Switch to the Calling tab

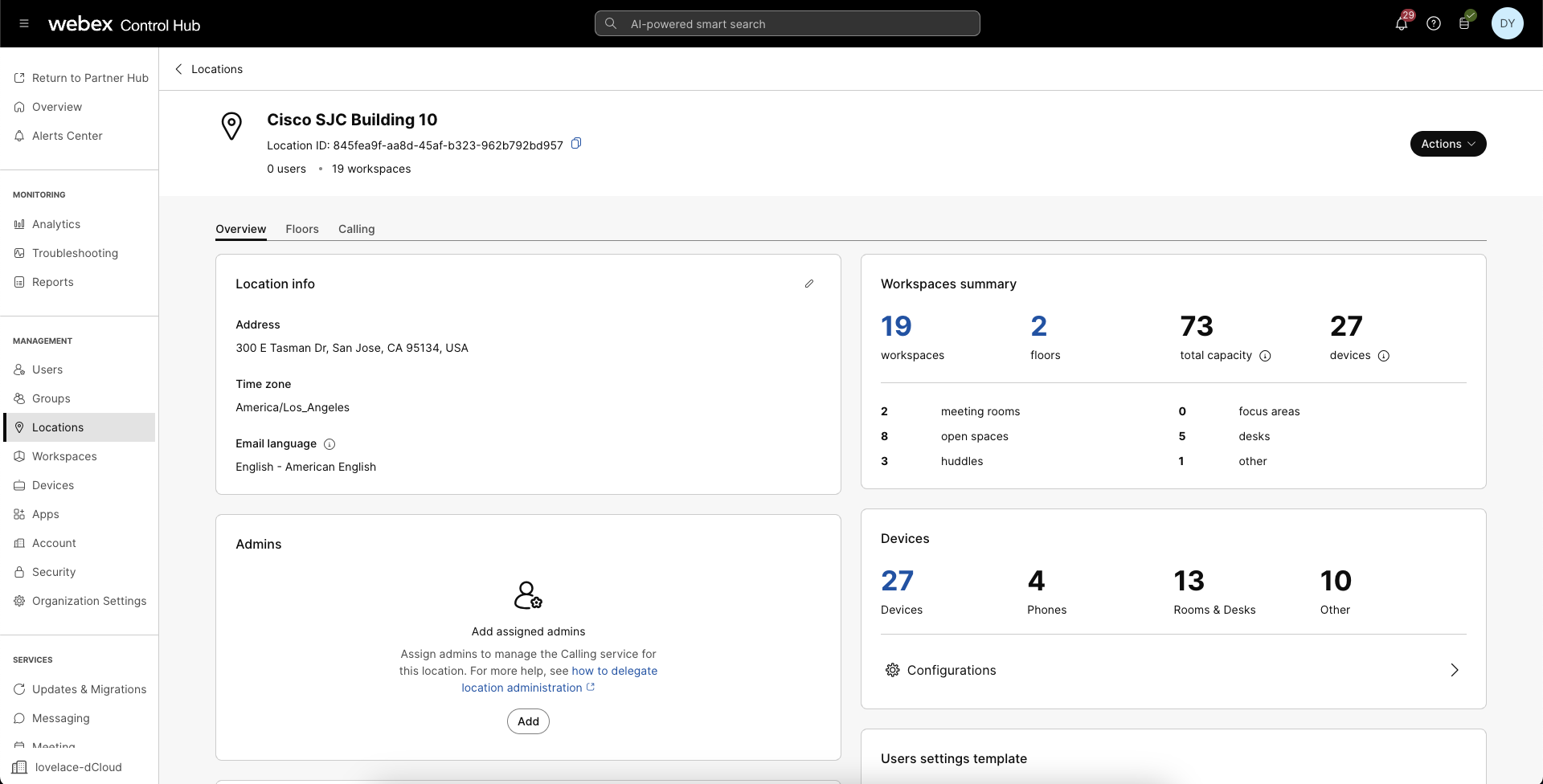(356, 229)
